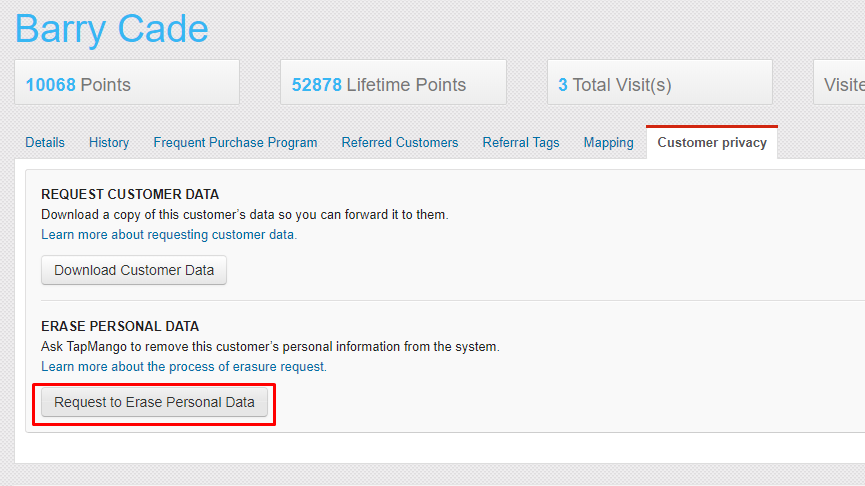
Task: Click the Barry Cade customer name
Action: 111,29
